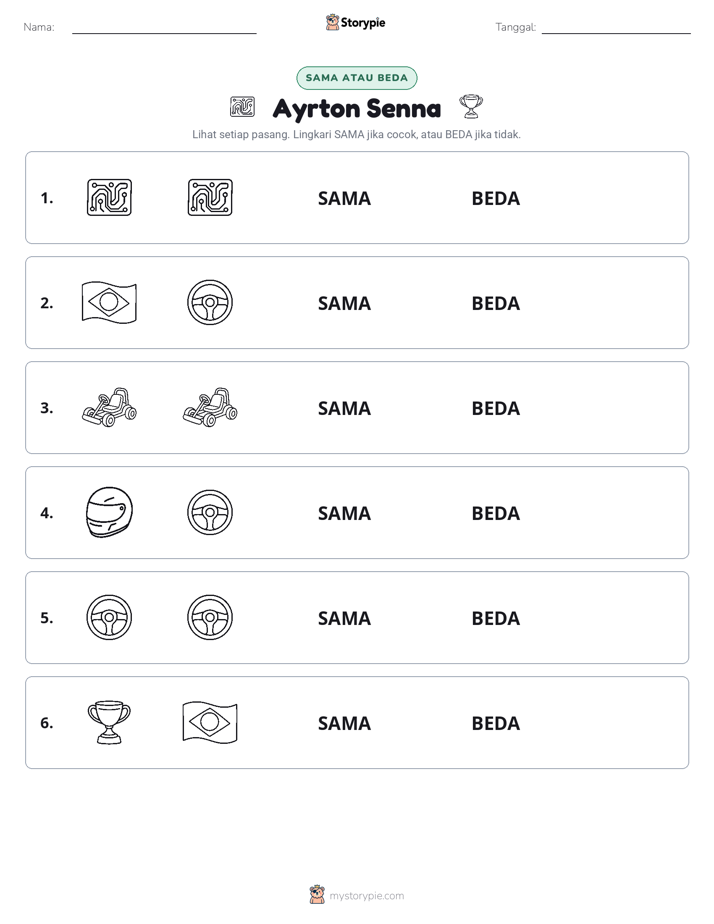Select the Brazil flag icon in row 6
This screenshot has width=714, height=924.
210,722
